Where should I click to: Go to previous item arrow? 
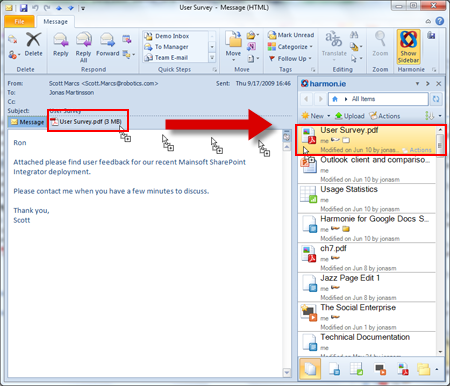click(59, 8)
